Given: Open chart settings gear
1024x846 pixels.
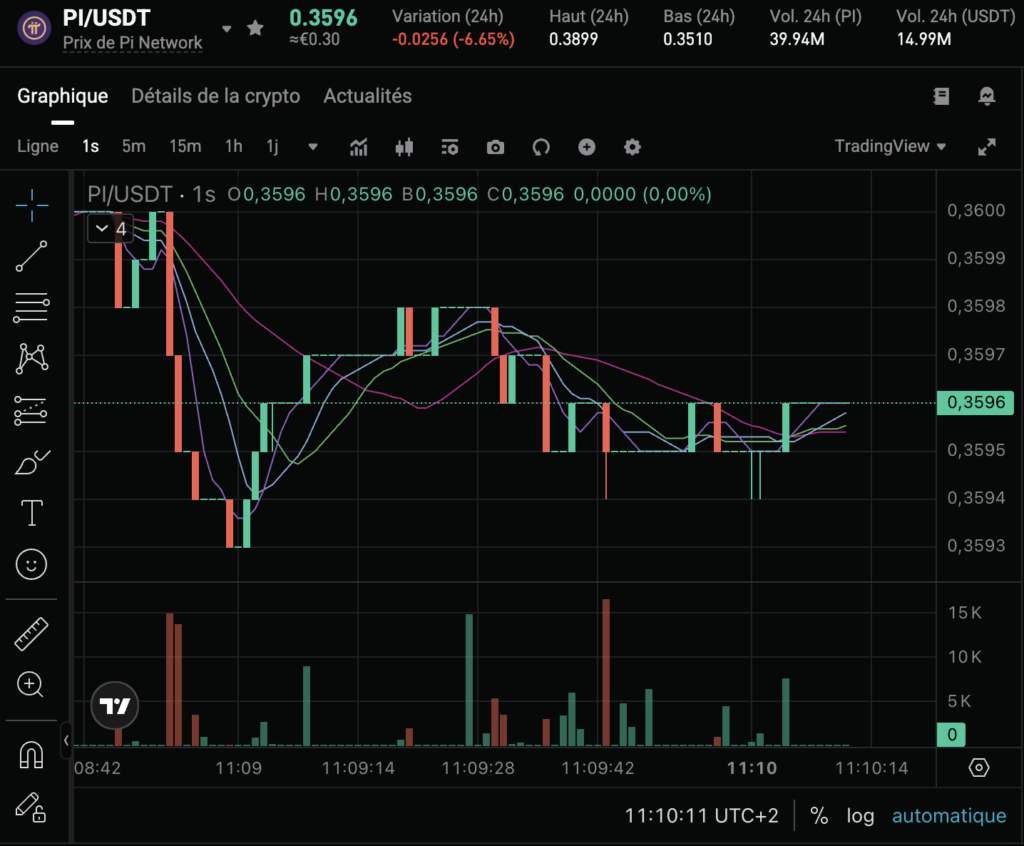Looking at the screenshot, I should point(632,147).
